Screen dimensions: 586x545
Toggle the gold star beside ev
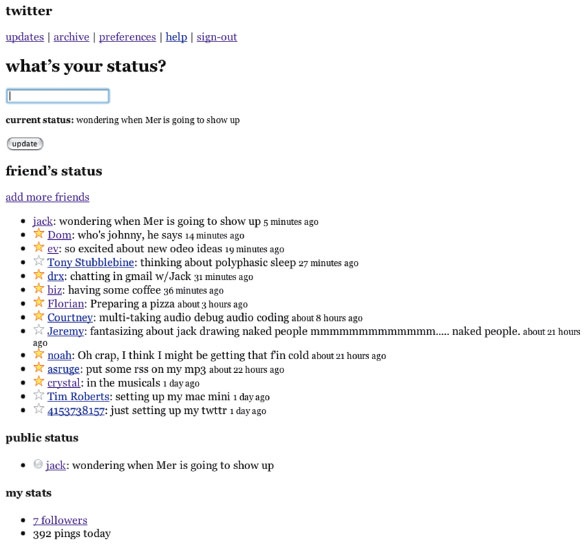coord(38,247)
